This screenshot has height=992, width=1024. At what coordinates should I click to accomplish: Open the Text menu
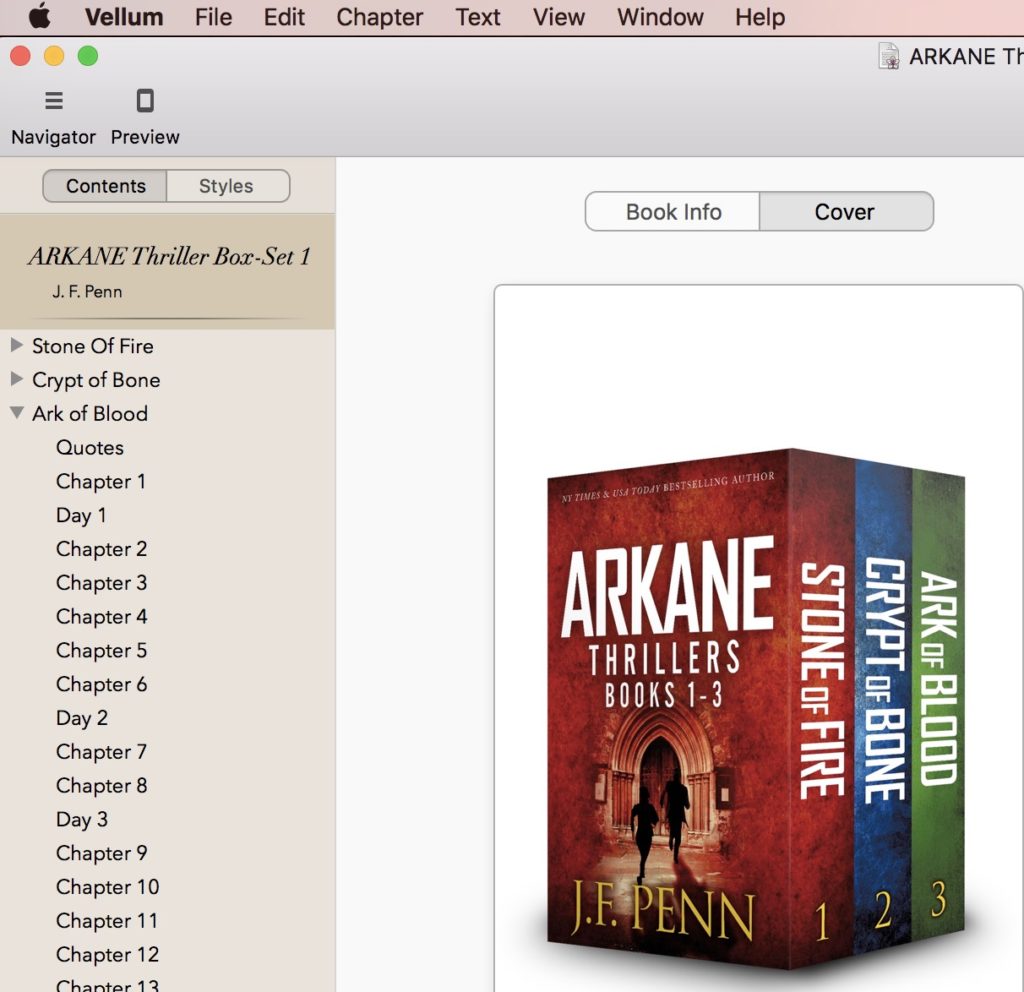(478, 17)
